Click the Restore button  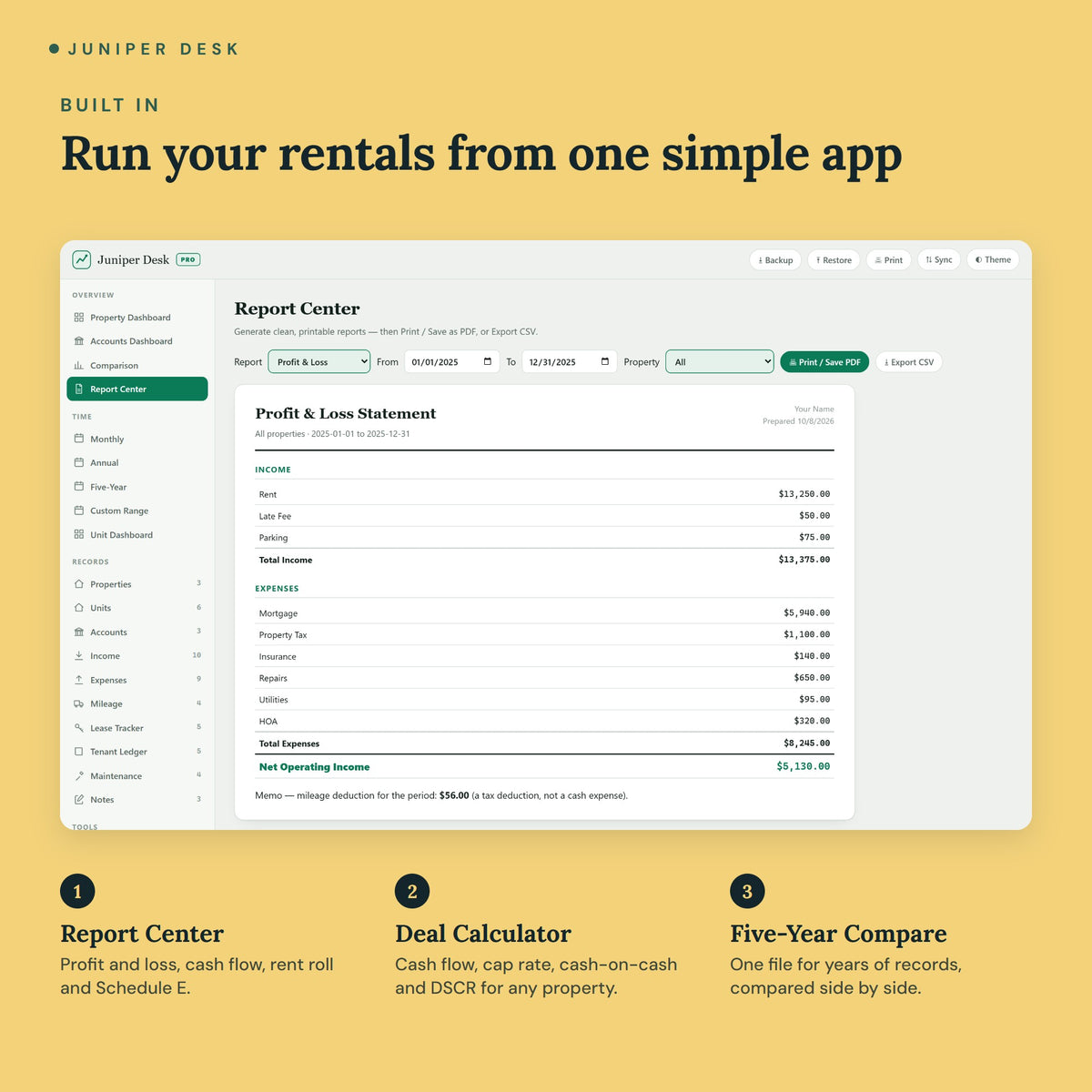tap(834, 259)
